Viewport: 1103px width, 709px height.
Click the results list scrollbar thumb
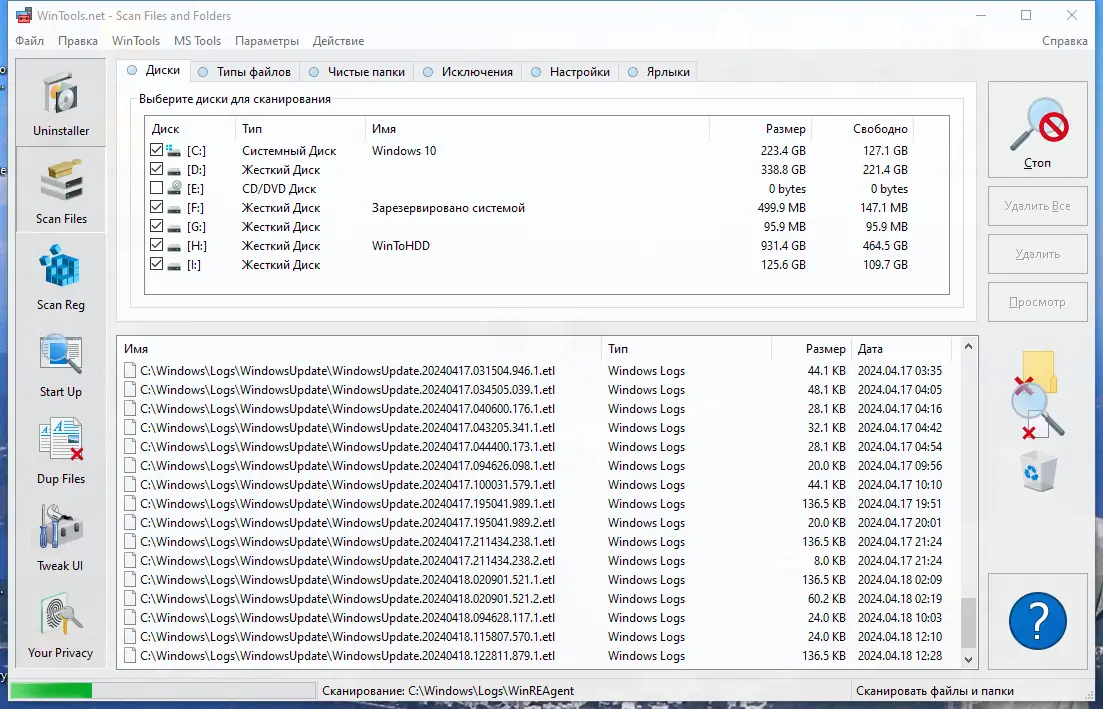pos(969,622)
